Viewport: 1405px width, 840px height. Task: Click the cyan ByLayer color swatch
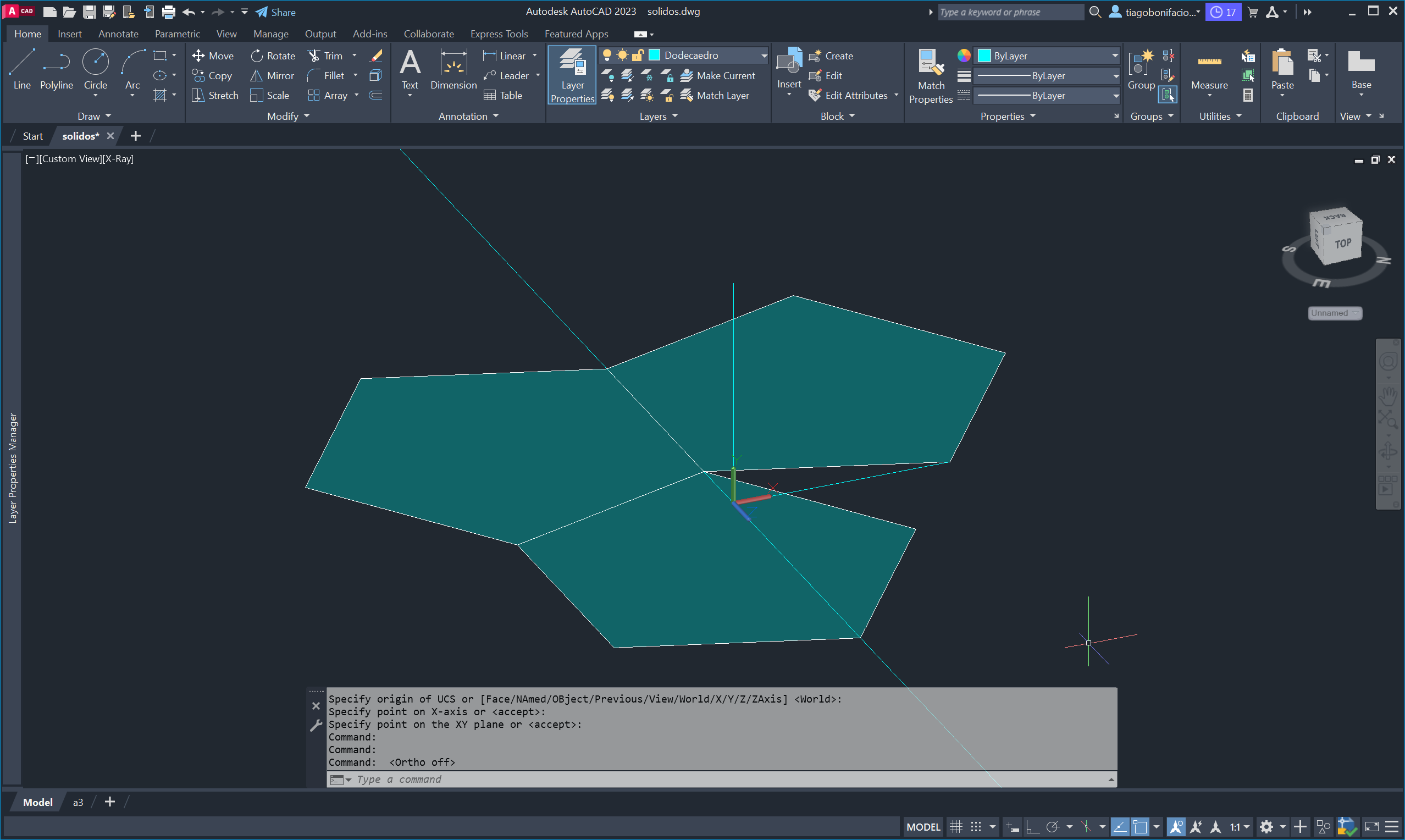[x=984, y=56]
